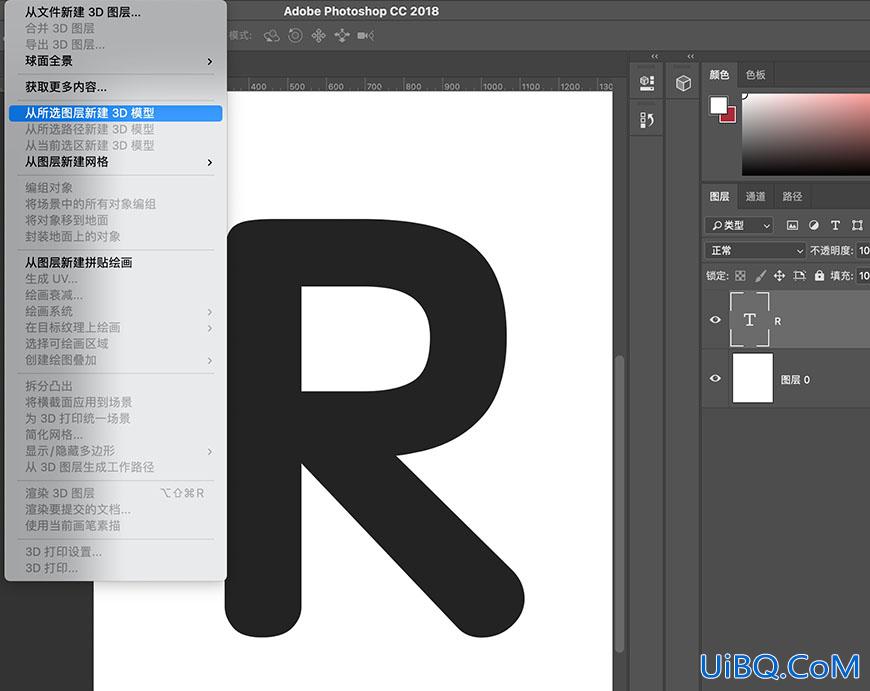Filter layers by type (T) layers
The image size is (870, 691).
[835, 225]
